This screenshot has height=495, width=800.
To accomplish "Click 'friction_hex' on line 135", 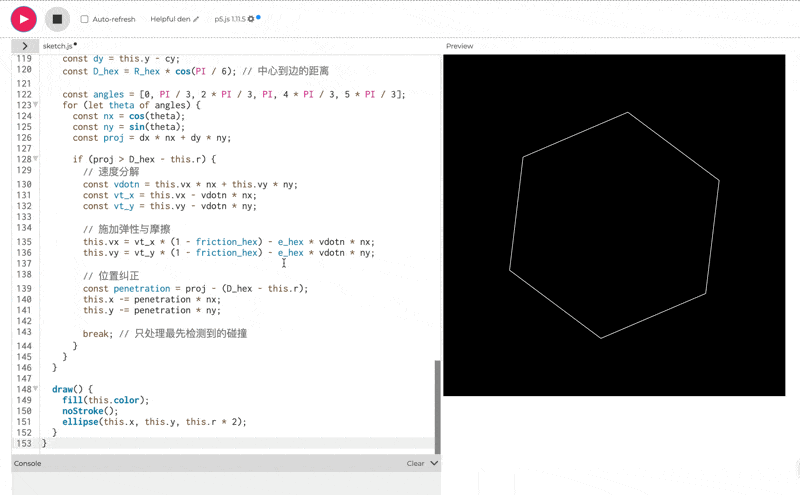I will pyautogui.click(x=227, y=242).
